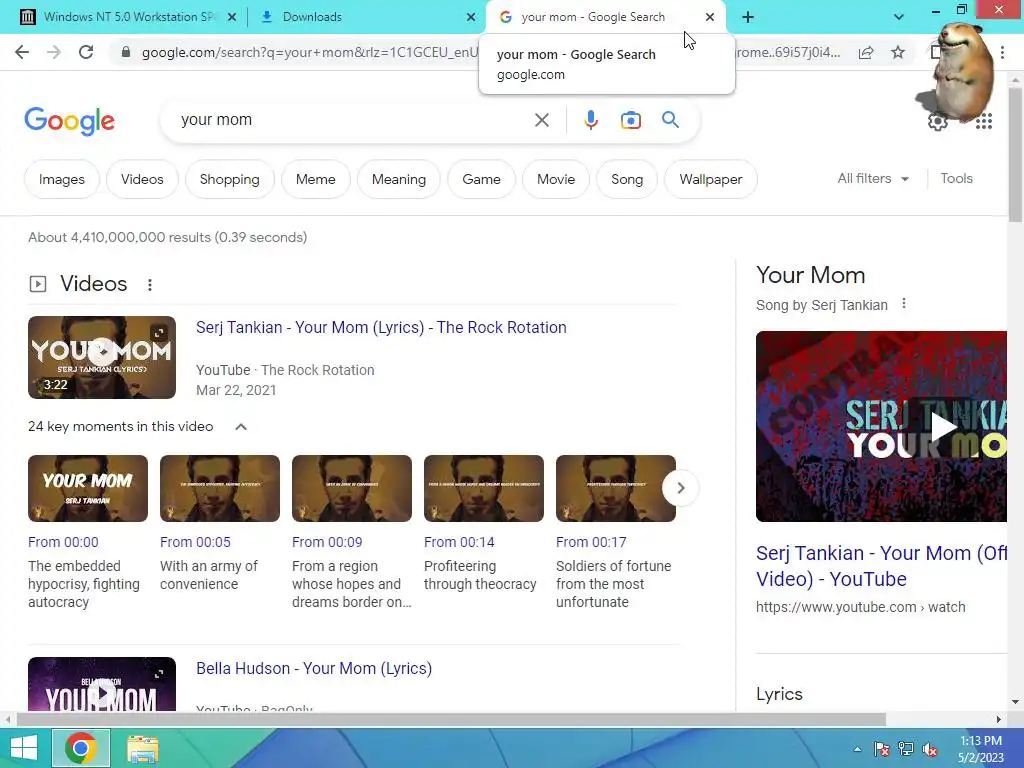Show next key moments with arrow
The width and height of the screenshot is (1024, 768).
[680, 488]
